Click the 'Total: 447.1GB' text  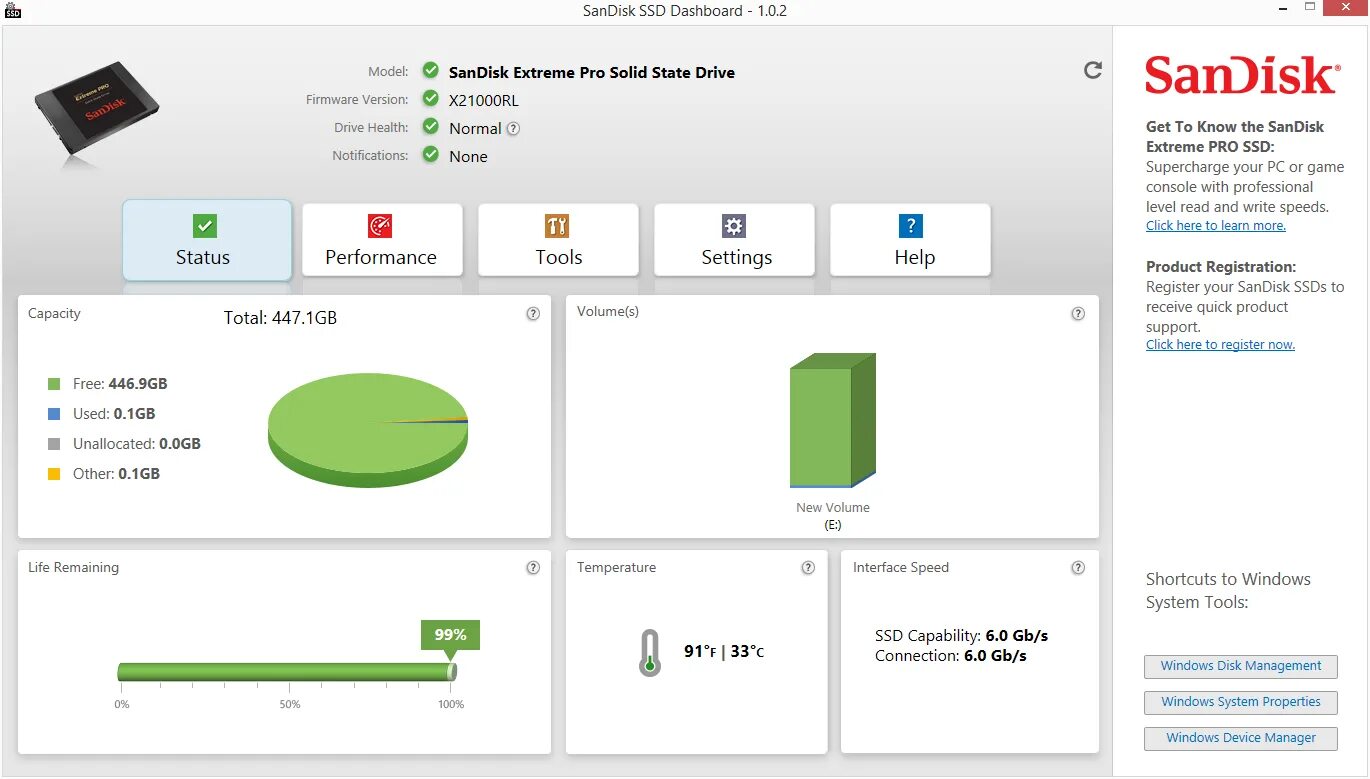280,318
